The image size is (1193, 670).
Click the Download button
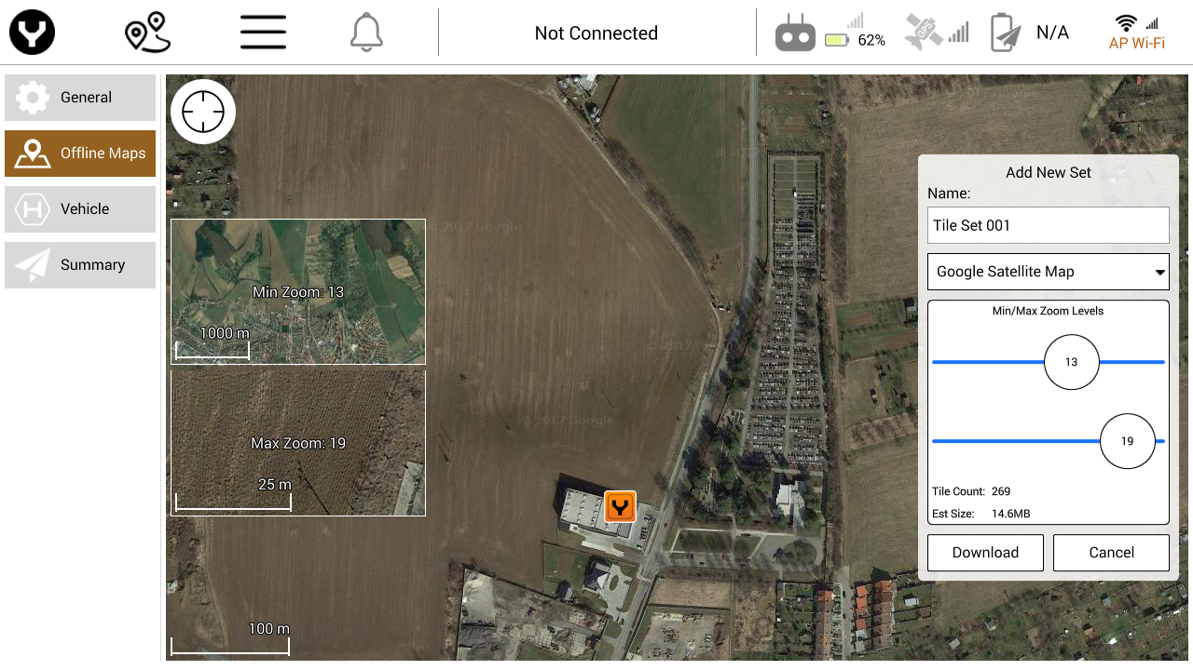(x=985, y=552)
